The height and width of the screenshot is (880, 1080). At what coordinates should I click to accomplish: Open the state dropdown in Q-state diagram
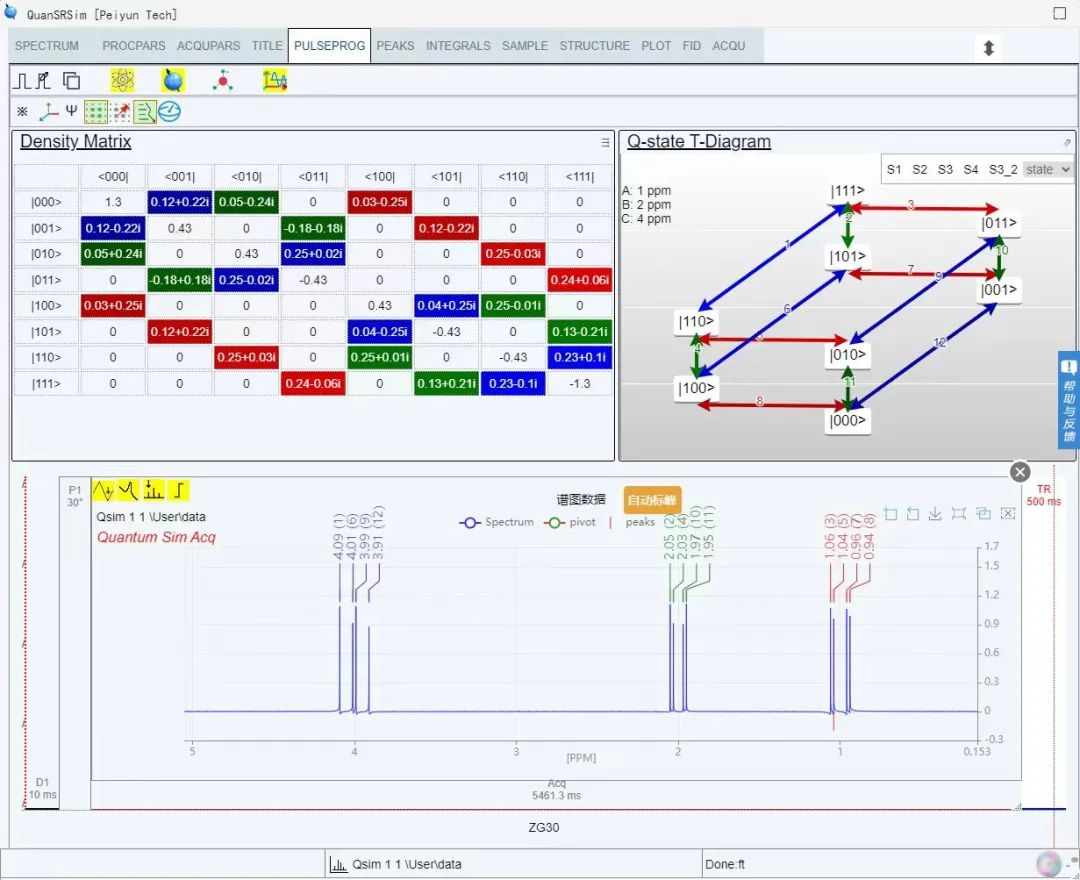(x=1047, y=169)
